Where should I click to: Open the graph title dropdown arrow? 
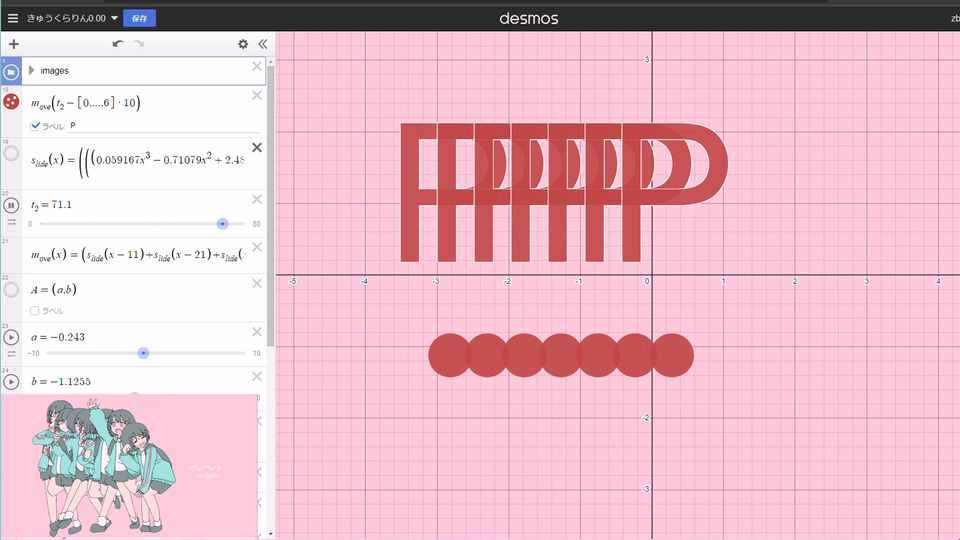point(114,18)
